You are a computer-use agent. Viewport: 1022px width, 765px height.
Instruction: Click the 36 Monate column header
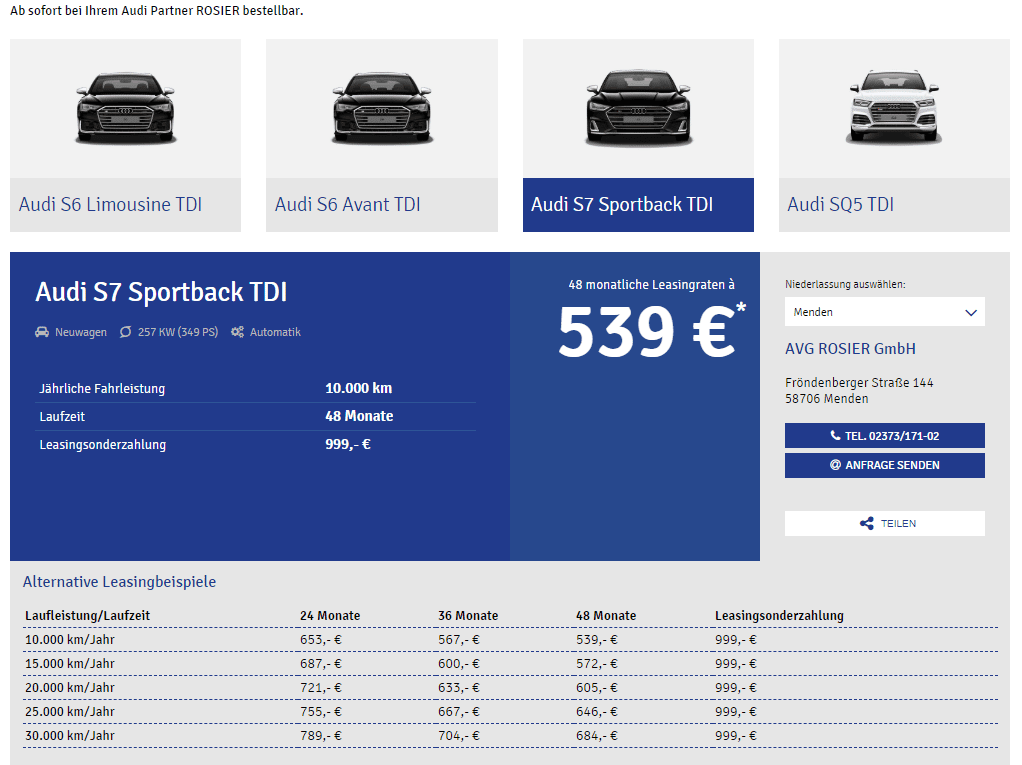click(468, 616)
